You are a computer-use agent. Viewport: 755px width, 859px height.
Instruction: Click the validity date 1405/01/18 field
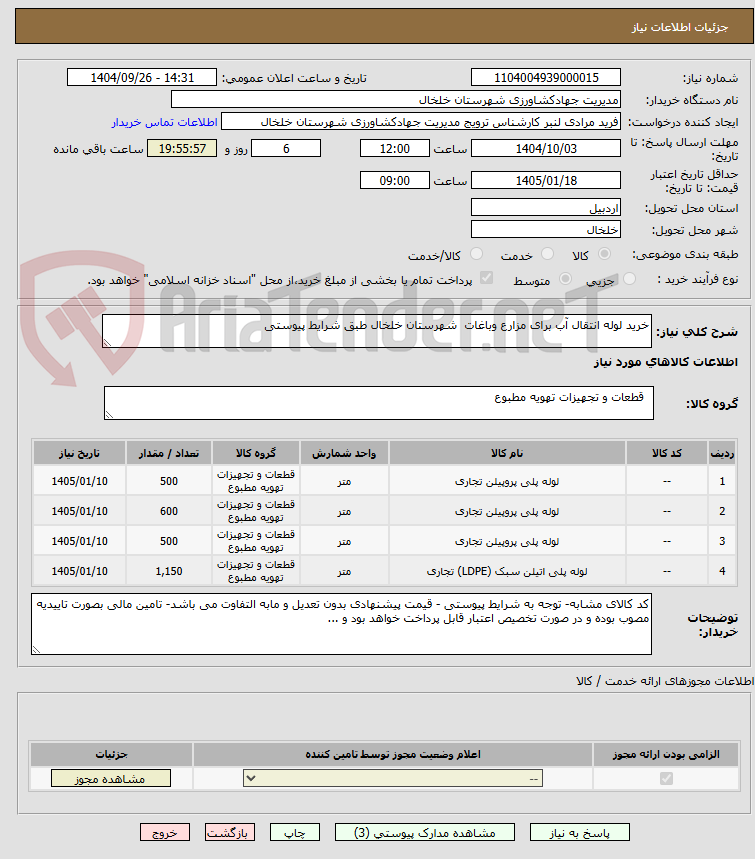546,180
